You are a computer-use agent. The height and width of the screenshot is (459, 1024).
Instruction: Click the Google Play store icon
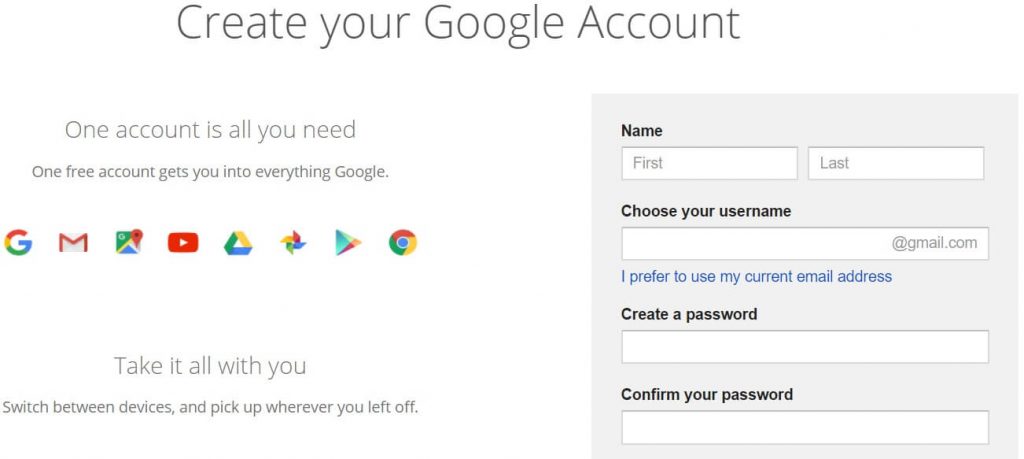(348, 243)
